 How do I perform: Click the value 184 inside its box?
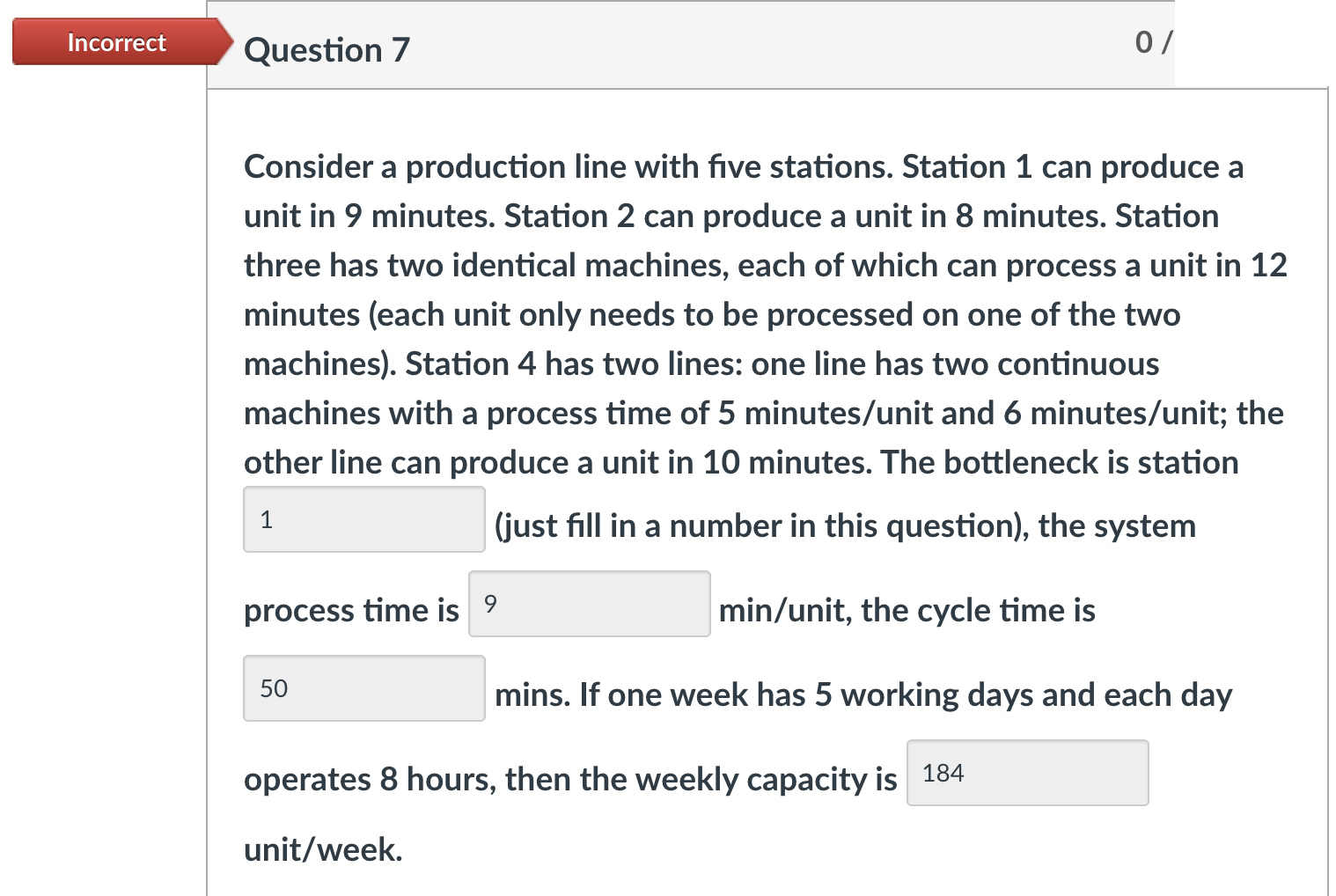click(942, 772)
